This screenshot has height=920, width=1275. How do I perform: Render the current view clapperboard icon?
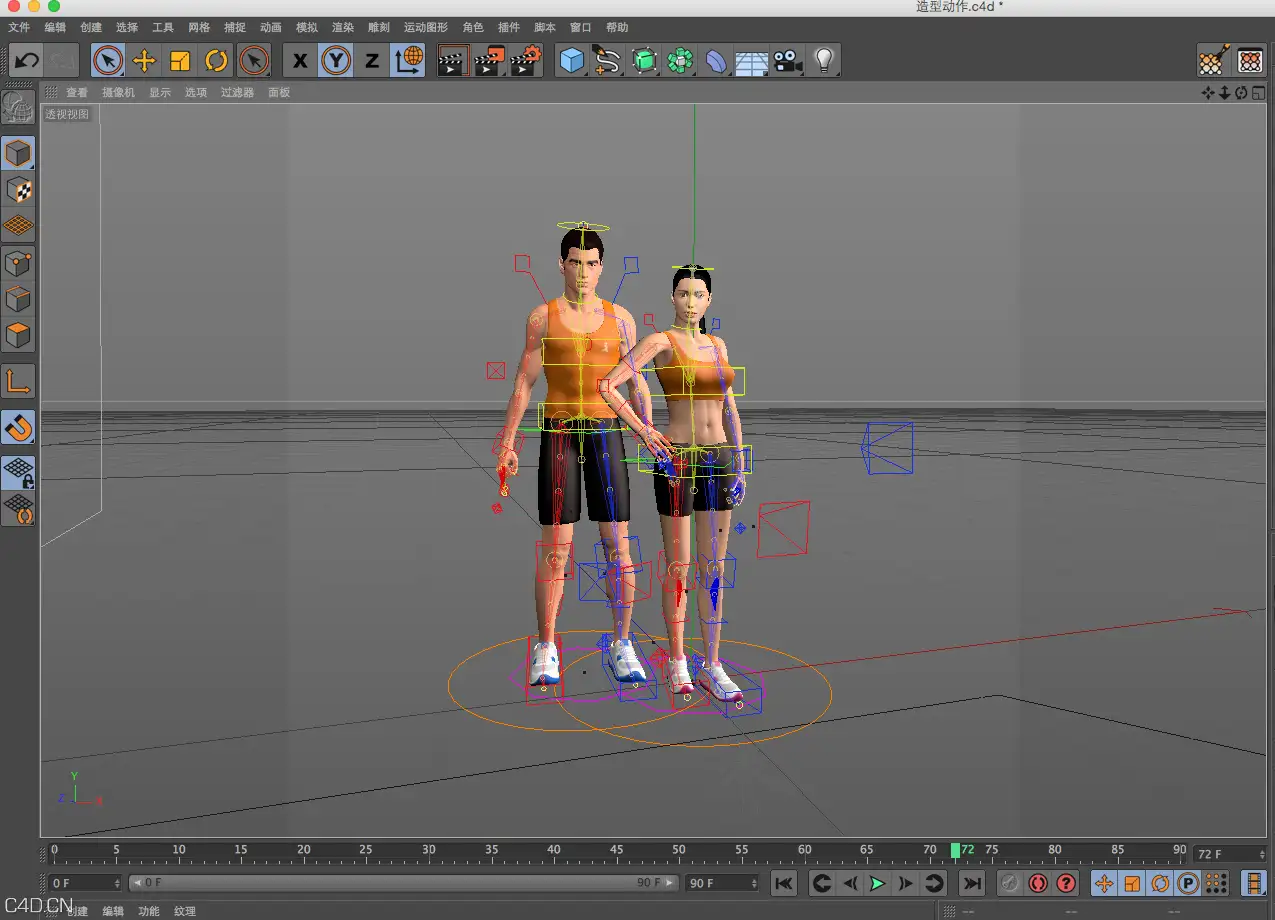(453, 61)
